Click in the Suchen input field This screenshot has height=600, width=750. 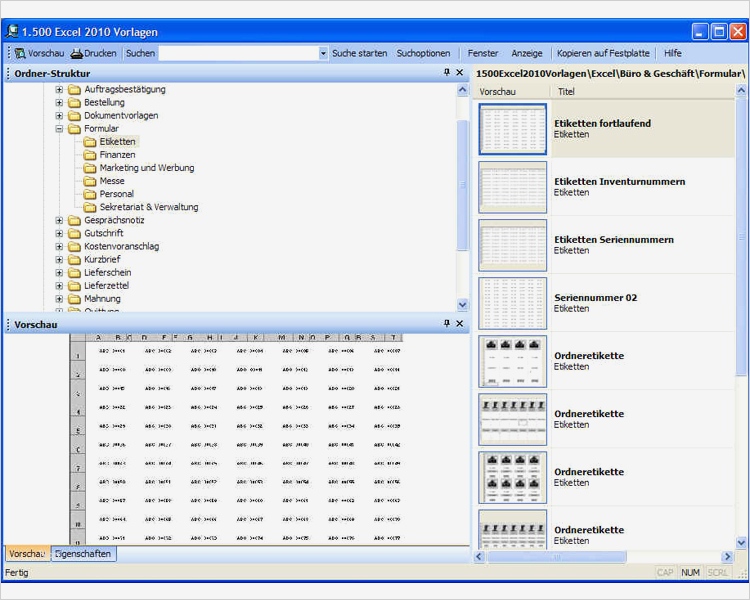(238, 53)
